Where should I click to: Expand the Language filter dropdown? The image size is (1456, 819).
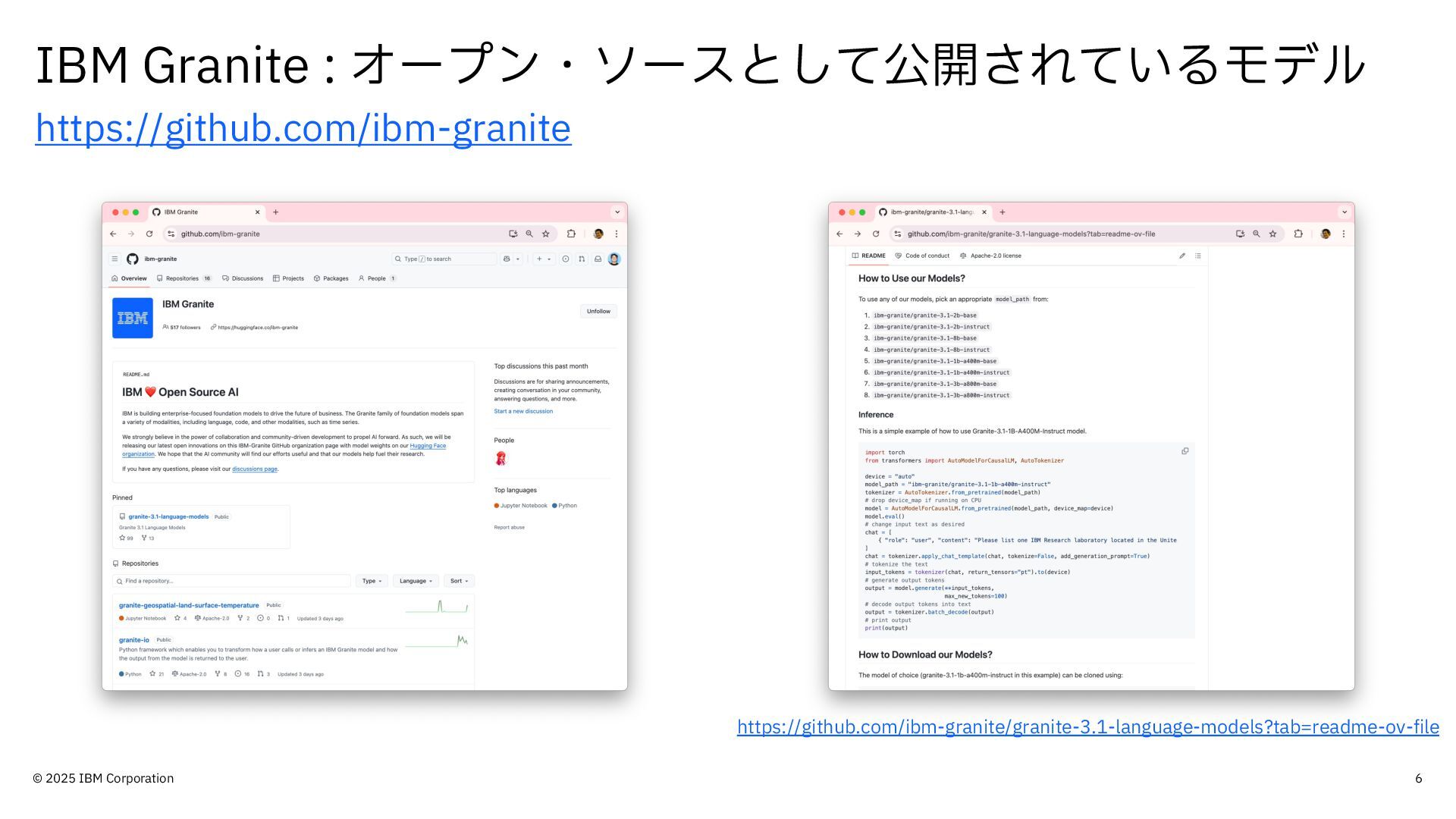pos(416,581)
